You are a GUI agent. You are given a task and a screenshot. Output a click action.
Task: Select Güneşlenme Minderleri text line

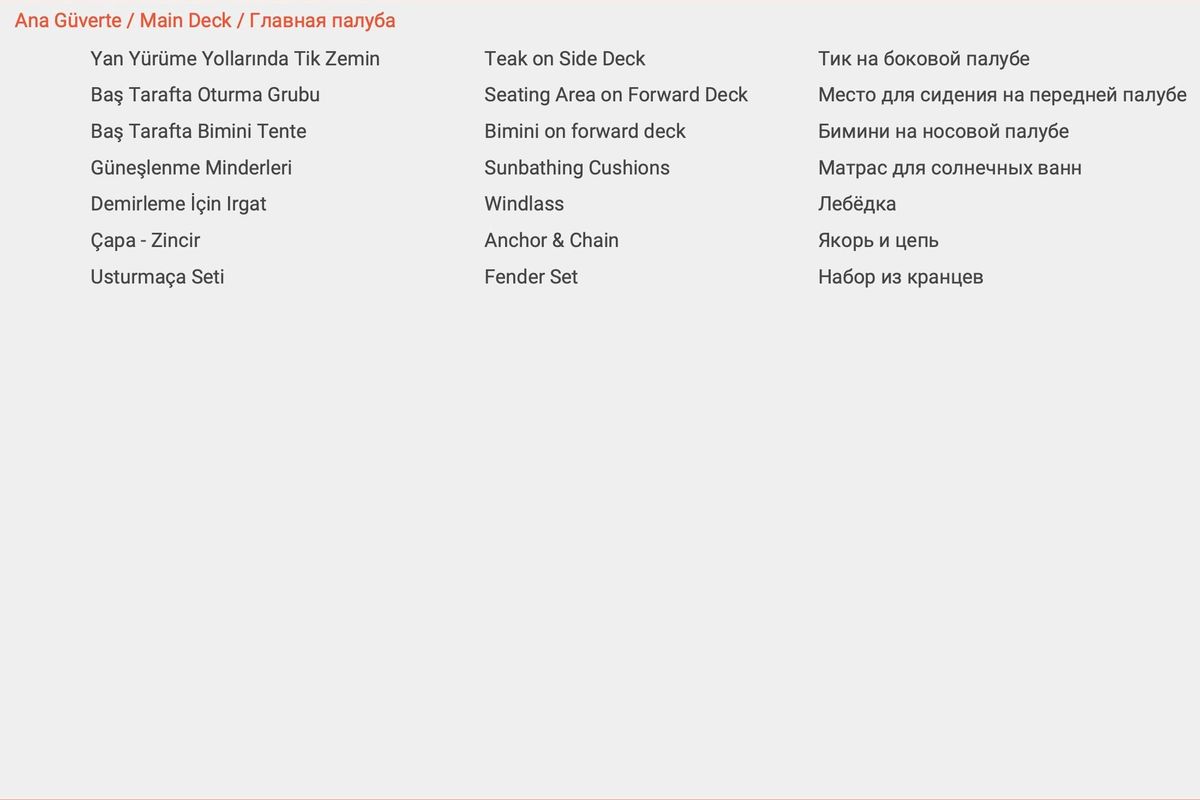click(191, 168)
